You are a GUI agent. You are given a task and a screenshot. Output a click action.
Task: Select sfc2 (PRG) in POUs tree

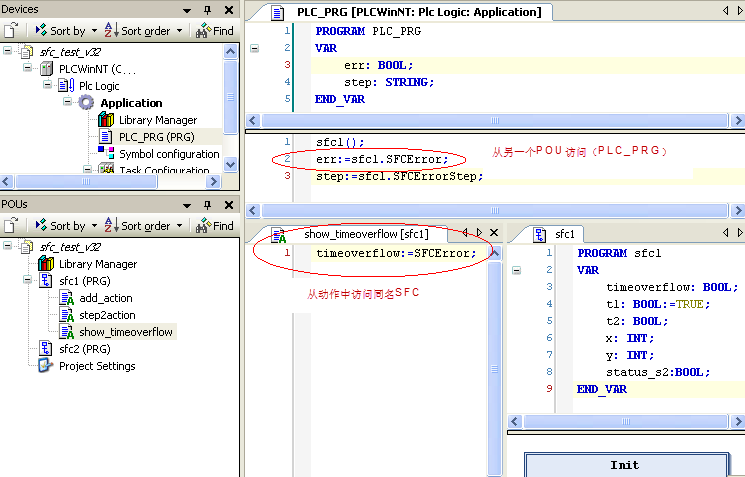85,349
